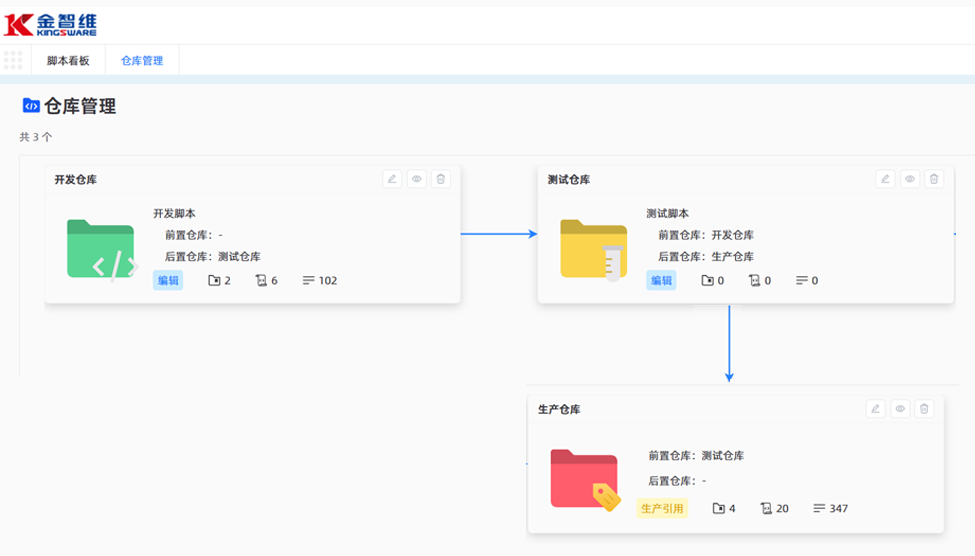Click 前置仓库：开发仓库 in 测试仓库 card
Image resolution: width=975 pixels, height=556 pixels.
(x=706, y=235)
